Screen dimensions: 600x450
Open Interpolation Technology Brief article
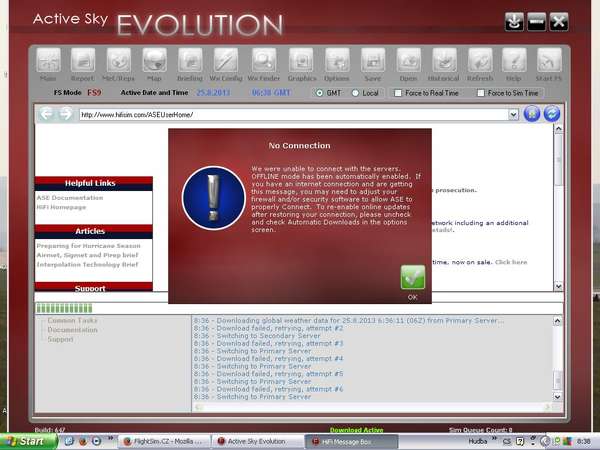point(87,264)
